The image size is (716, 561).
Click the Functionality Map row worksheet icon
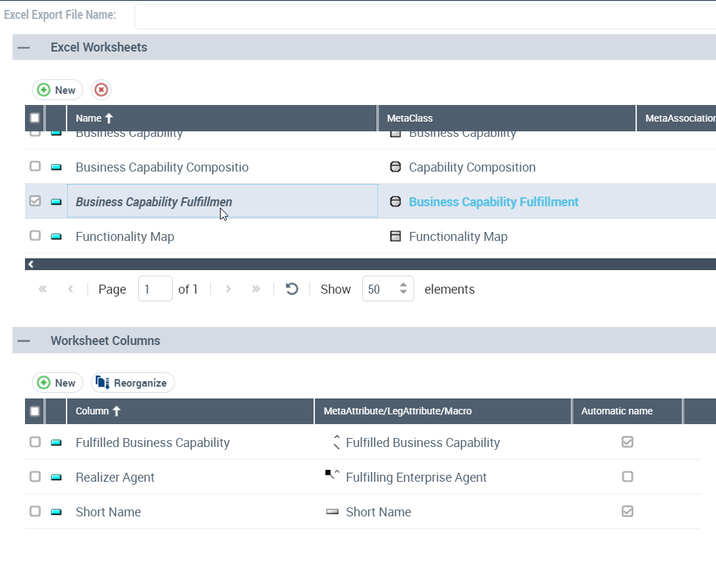pos(56,237)
